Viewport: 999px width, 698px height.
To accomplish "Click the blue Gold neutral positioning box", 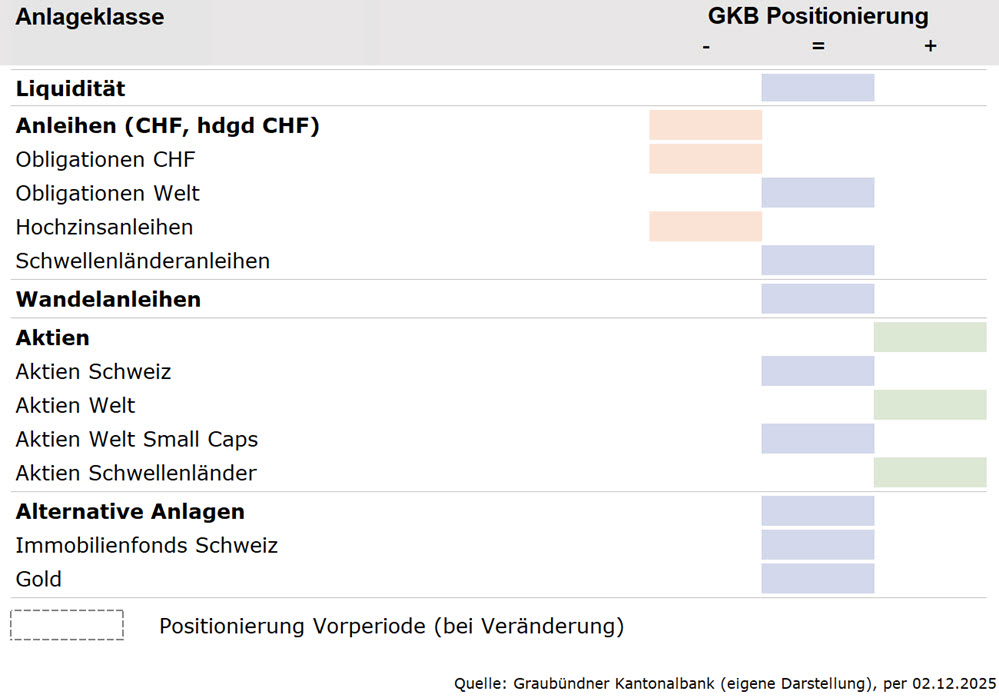I will point(817,579).
